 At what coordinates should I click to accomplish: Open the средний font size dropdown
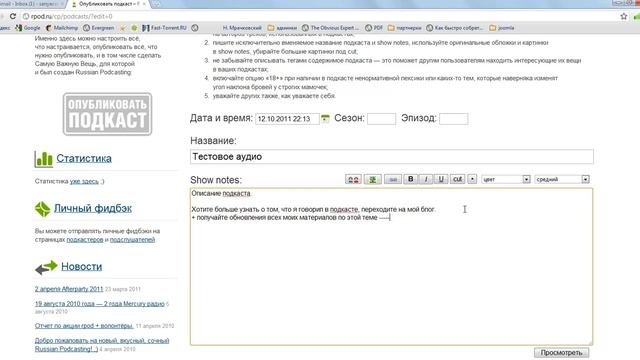click(562, 179)
